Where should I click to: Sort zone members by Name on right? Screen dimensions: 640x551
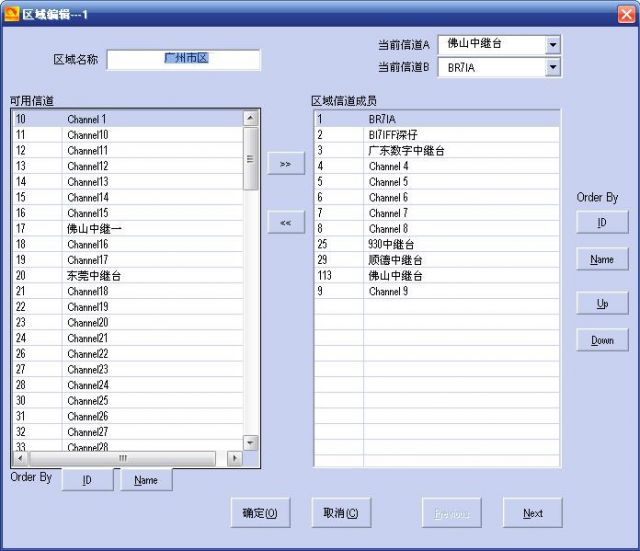pos(602,259)
